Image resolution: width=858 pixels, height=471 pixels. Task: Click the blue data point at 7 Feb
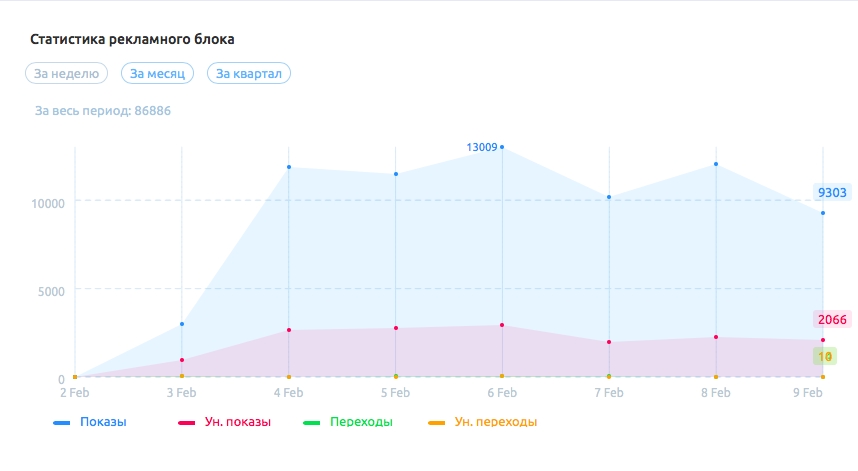click(x=609, y=197)
